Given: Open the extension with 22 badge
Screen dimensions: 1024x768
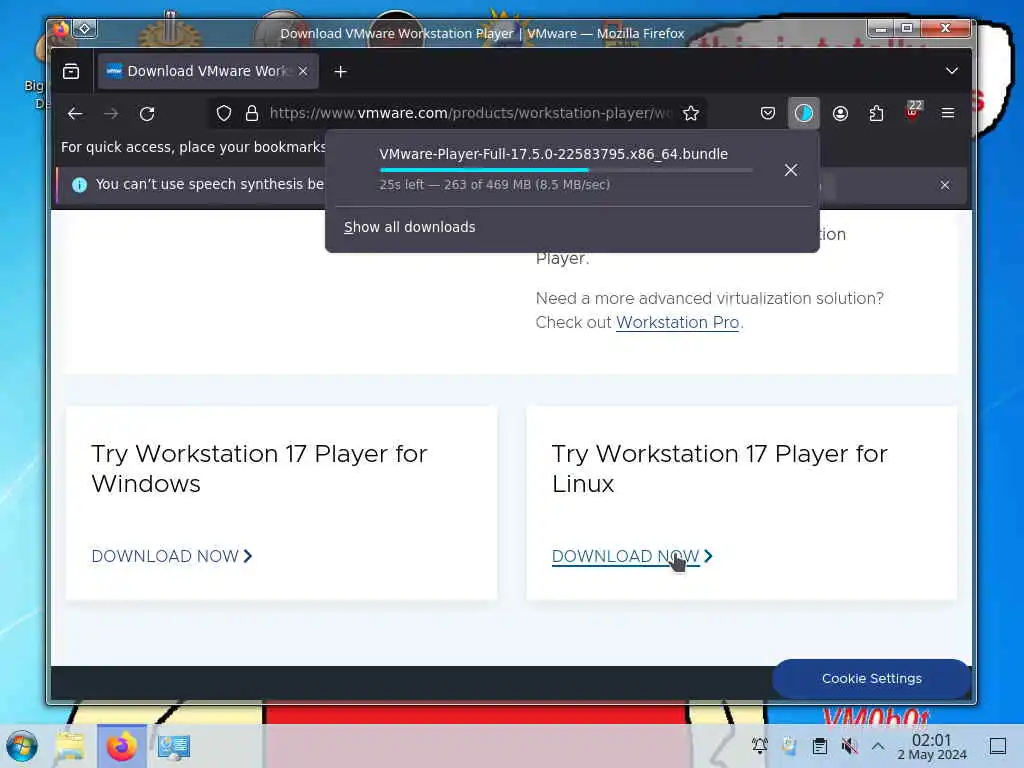Looking at the screenshot, I should 913,111.
